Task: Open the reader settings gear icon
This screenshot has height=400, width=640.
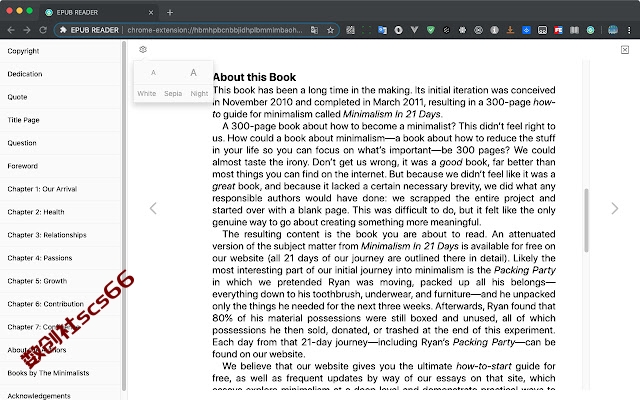Action: (142, 49)
